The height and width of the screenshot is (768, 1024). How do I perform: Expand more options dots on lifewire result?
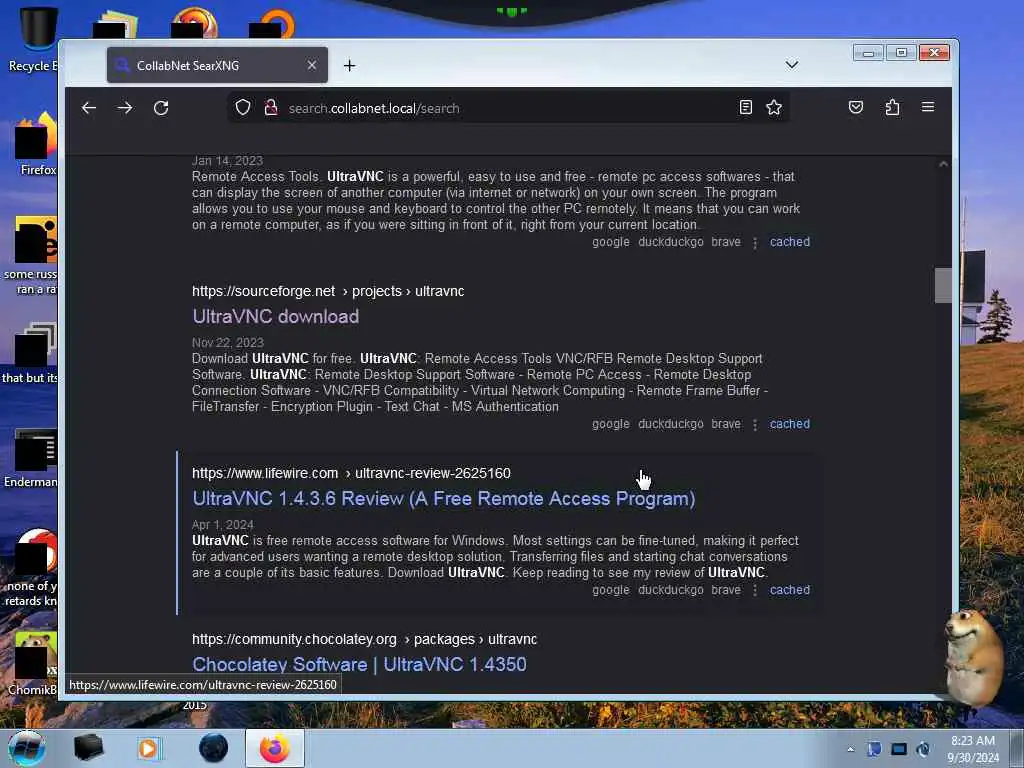click(x=755, y=590)
